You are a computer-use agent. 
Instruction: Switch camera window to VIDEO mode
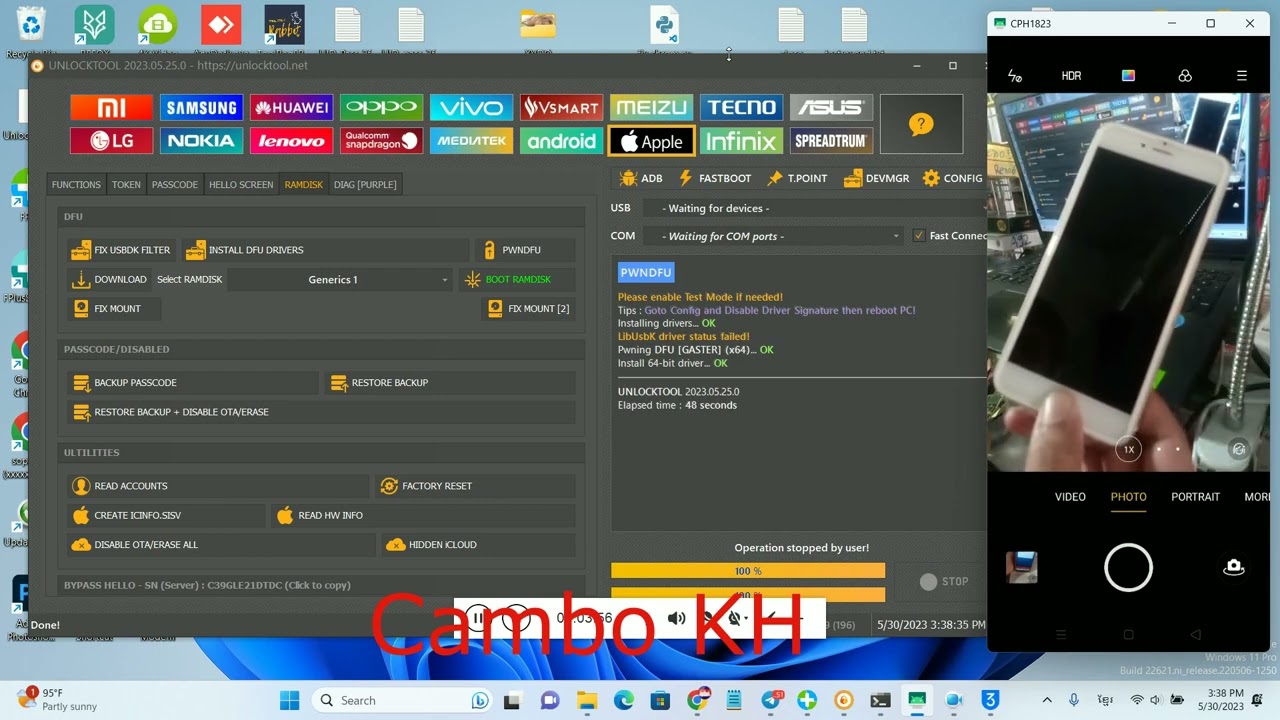(1070, 497)
